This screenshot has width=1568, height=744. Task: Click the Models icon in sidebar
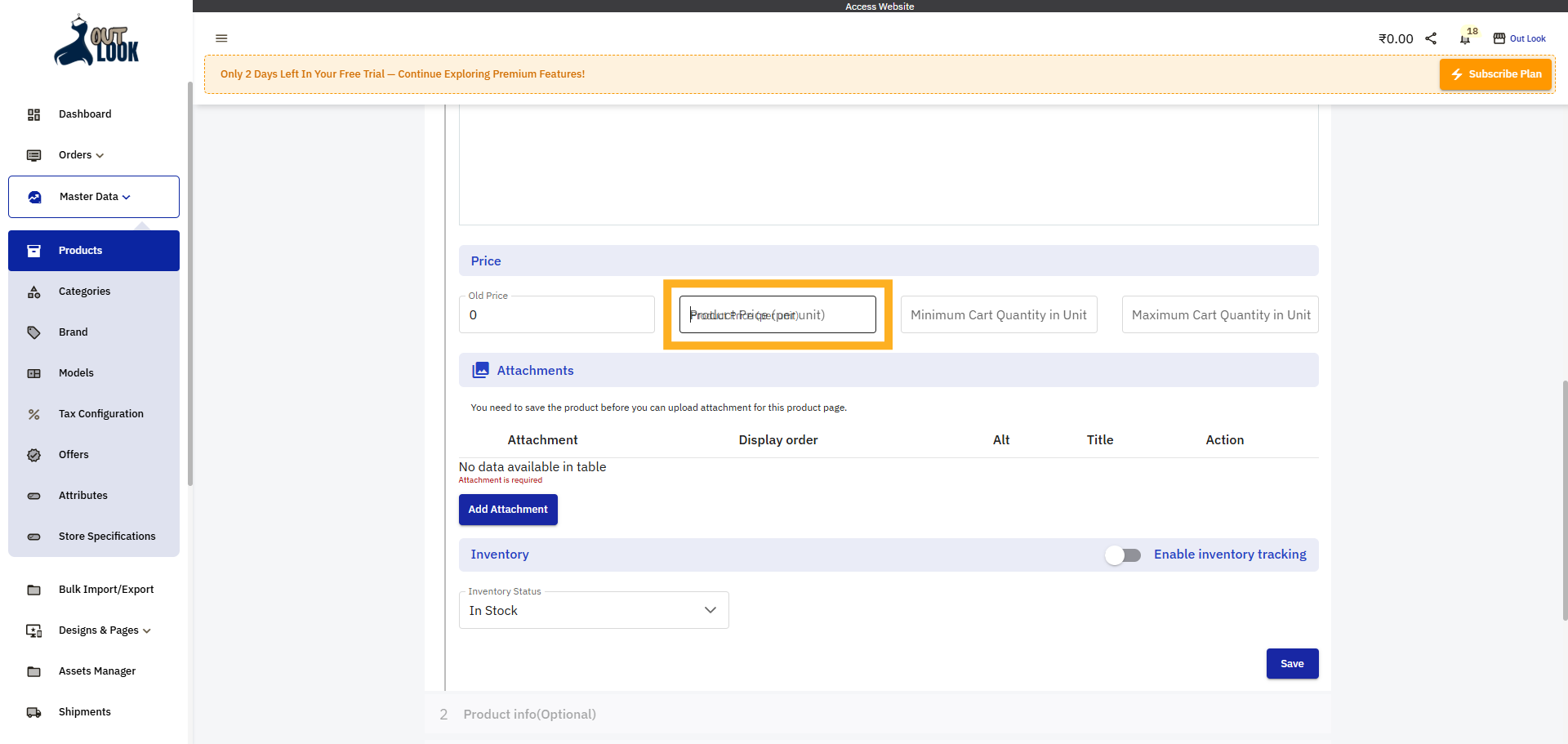[x=33, y=373]
